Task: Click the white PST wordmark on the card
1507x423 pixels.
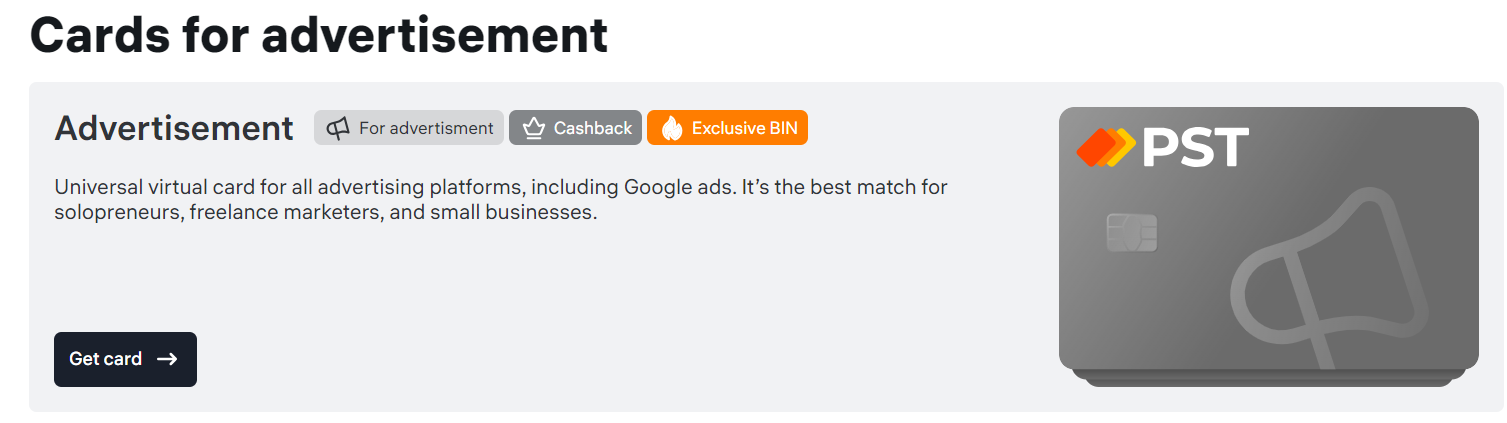Action: [x=1194, y=148]
